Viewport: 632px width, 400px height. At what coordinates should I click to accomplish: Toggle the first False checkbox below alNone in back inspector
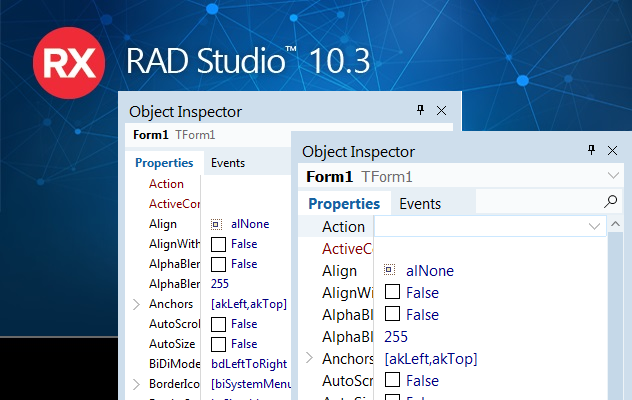point(218,244)
